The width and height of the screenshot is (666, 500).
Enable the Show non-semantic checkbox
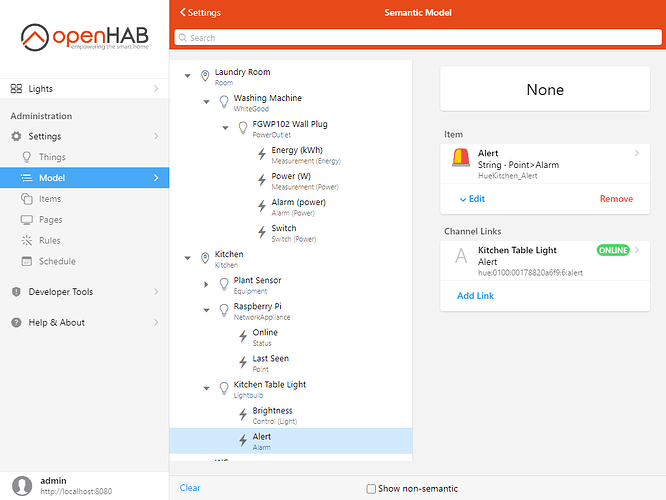[x=371, y=488]
